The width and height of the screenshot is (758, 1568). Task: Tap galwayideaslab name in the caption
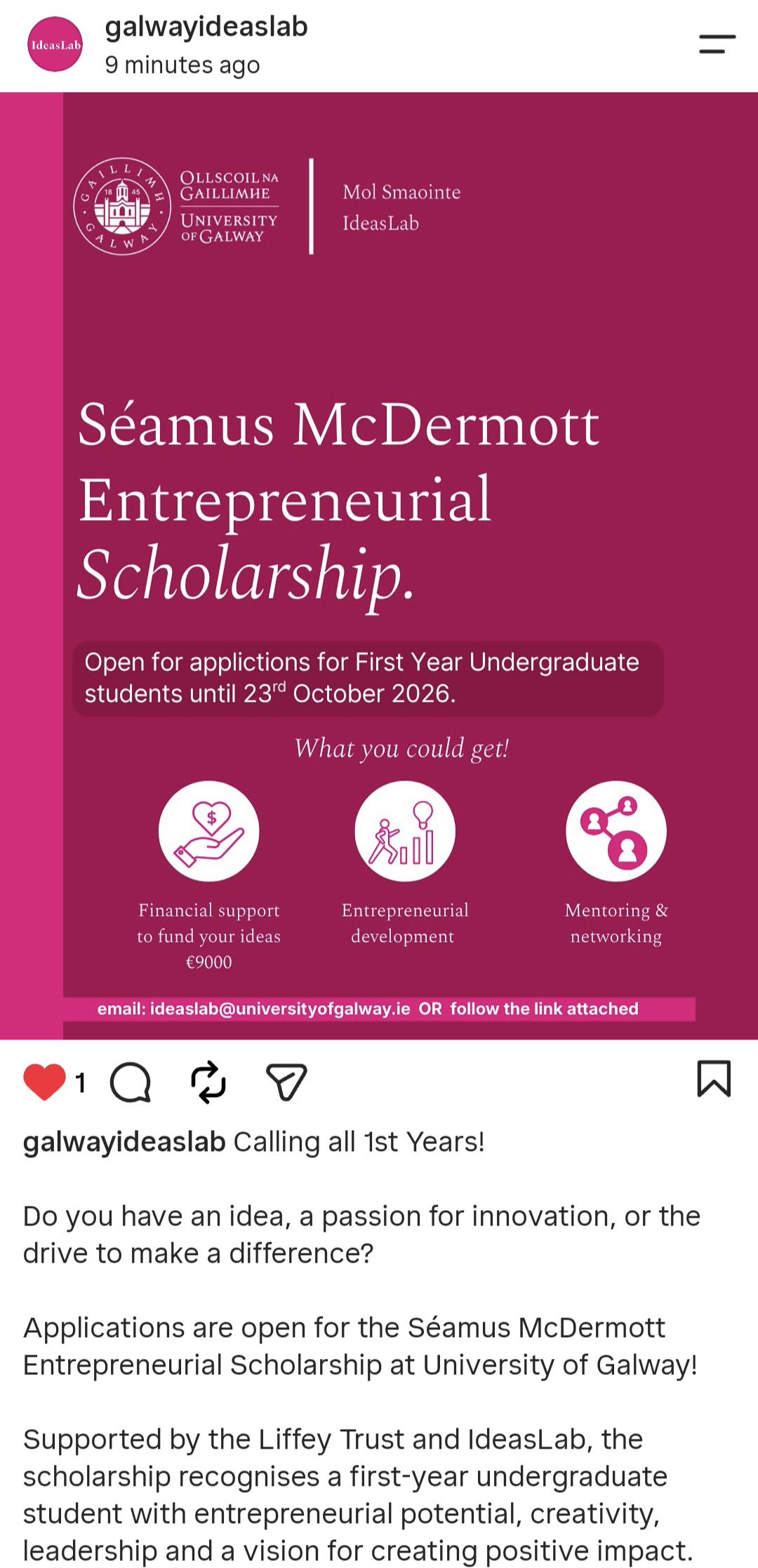(x=124, y=1142)
